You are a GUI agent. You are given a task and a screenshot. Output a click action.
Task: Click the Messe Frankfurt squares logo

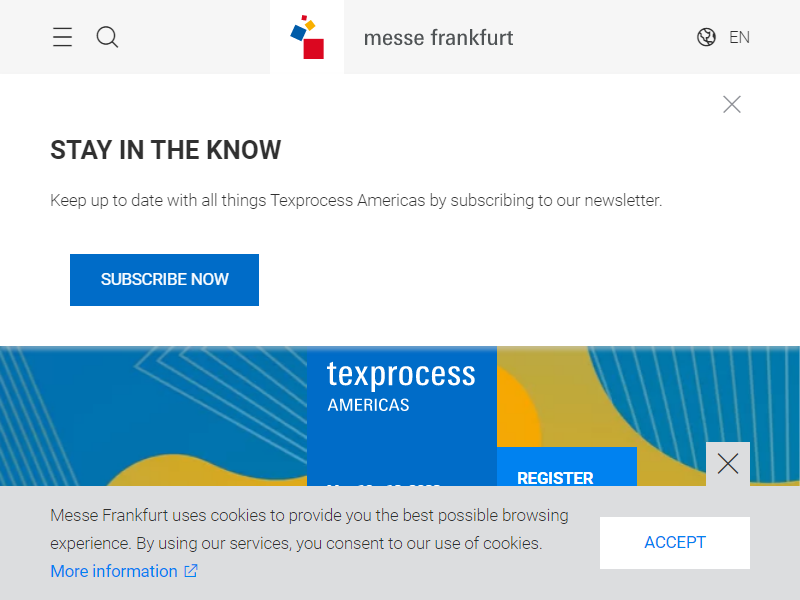coord(307,37)
